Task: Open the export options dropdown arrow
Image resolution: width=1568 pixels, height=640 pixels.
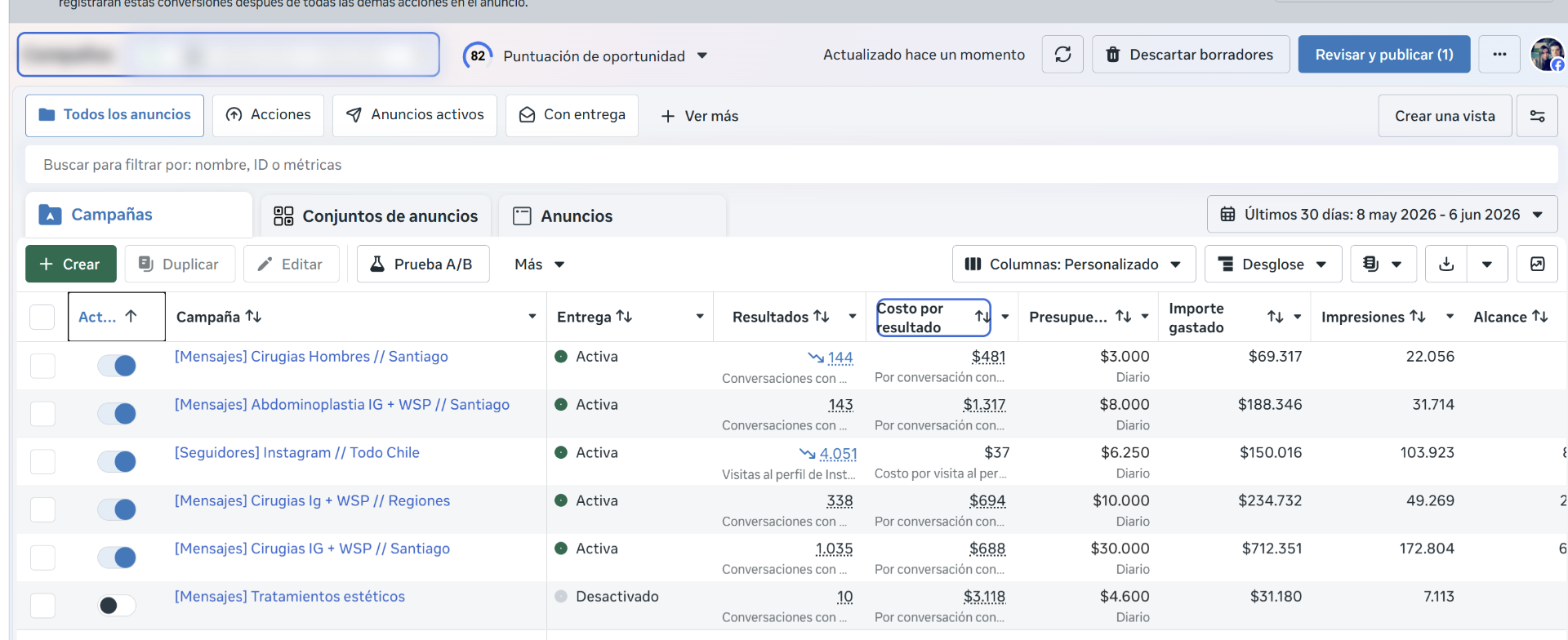Action: [1487, 264]
